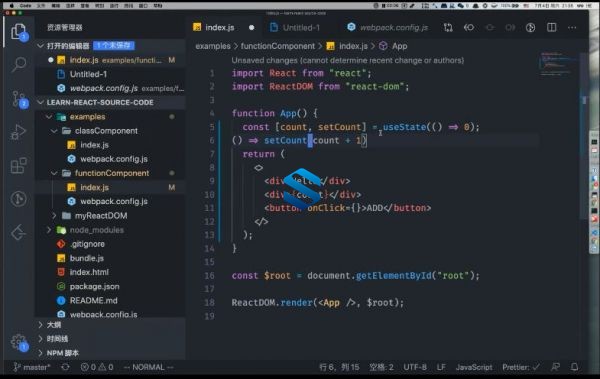Click line number 18 in the gutter
Screen dimensions: 600x379
coord(209,302)
